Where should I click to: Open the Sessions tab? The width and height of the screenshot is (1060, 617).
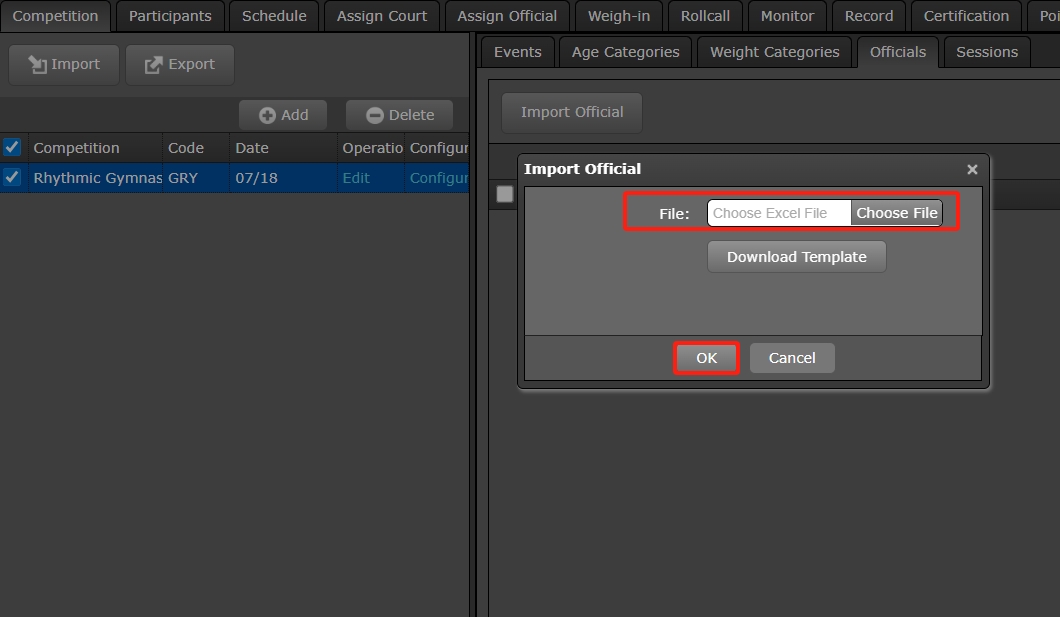986,52
